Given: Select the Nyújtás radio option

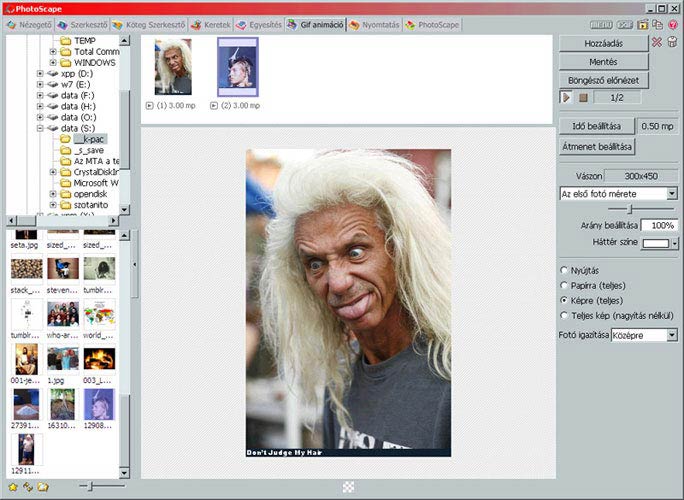Looking at the screenshot, I should pyautogui.click(x=566, y=270).
